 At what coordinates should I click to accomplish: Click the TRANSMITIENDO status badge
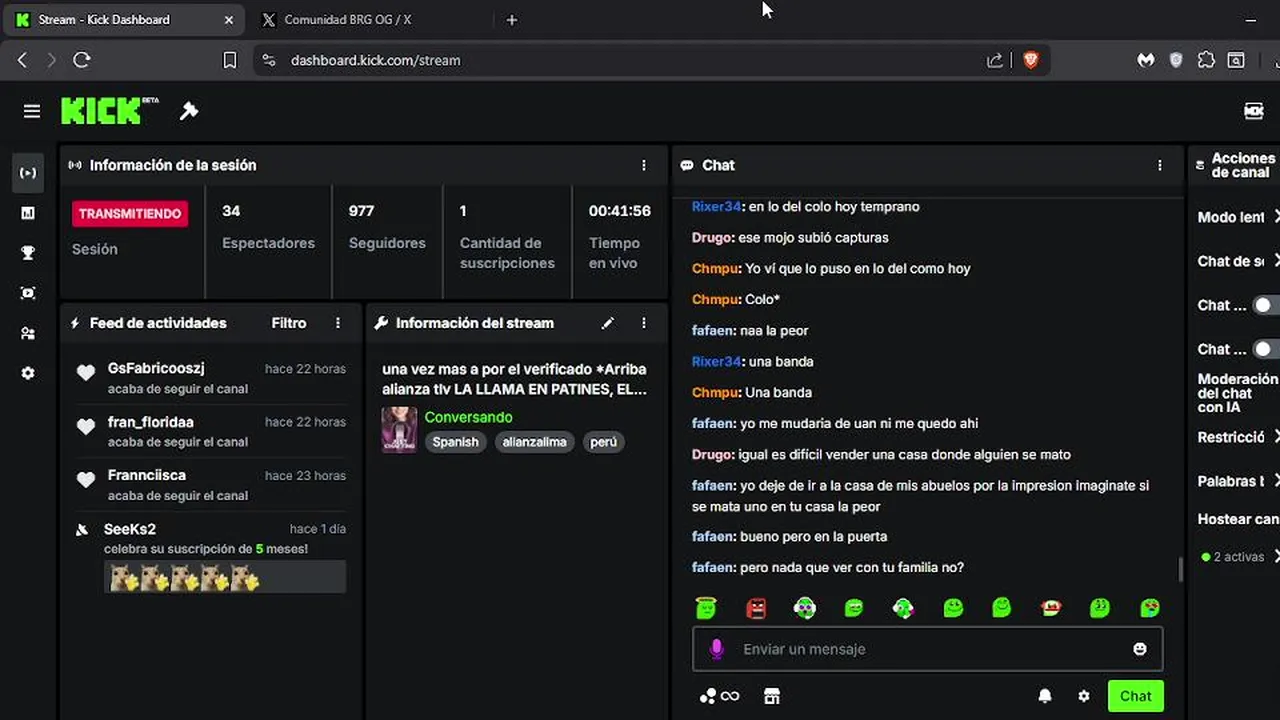click(130, 214)
